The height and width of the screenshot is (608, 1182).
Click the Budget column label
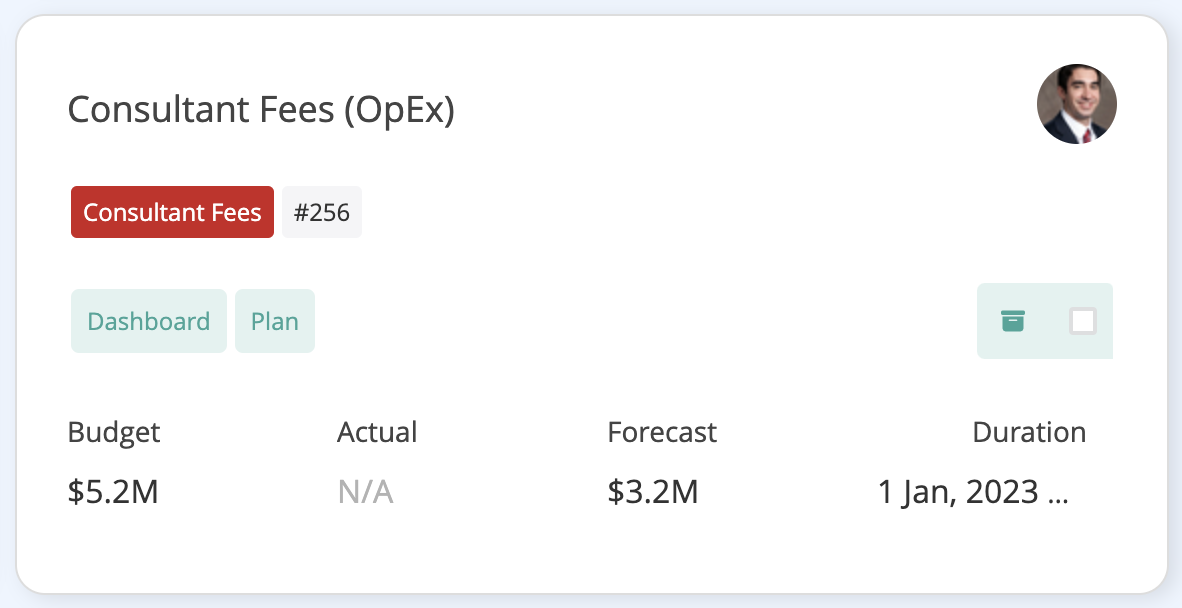point(114,432)
